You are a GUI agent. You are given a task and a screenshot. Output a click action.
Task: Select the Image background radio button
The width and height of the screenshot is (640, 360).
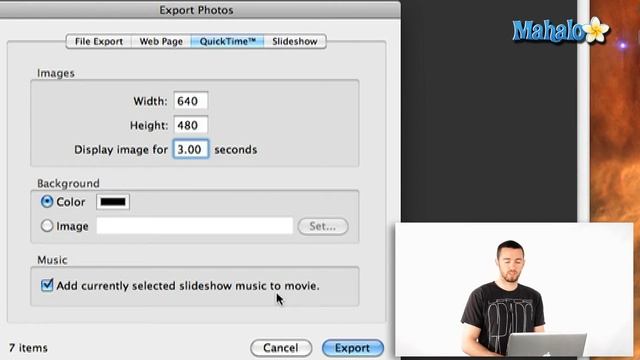point(47,226)
